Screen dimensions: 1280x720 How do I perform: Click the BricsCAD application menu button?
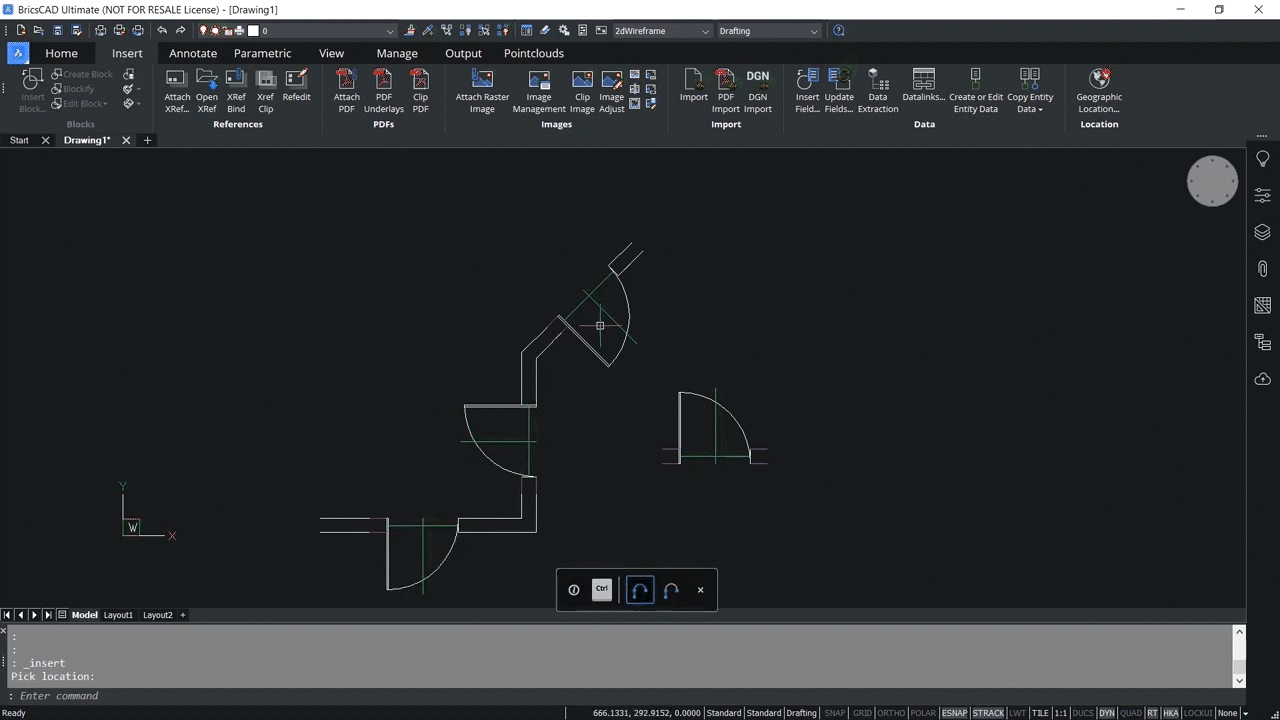[x=18, y=53]
